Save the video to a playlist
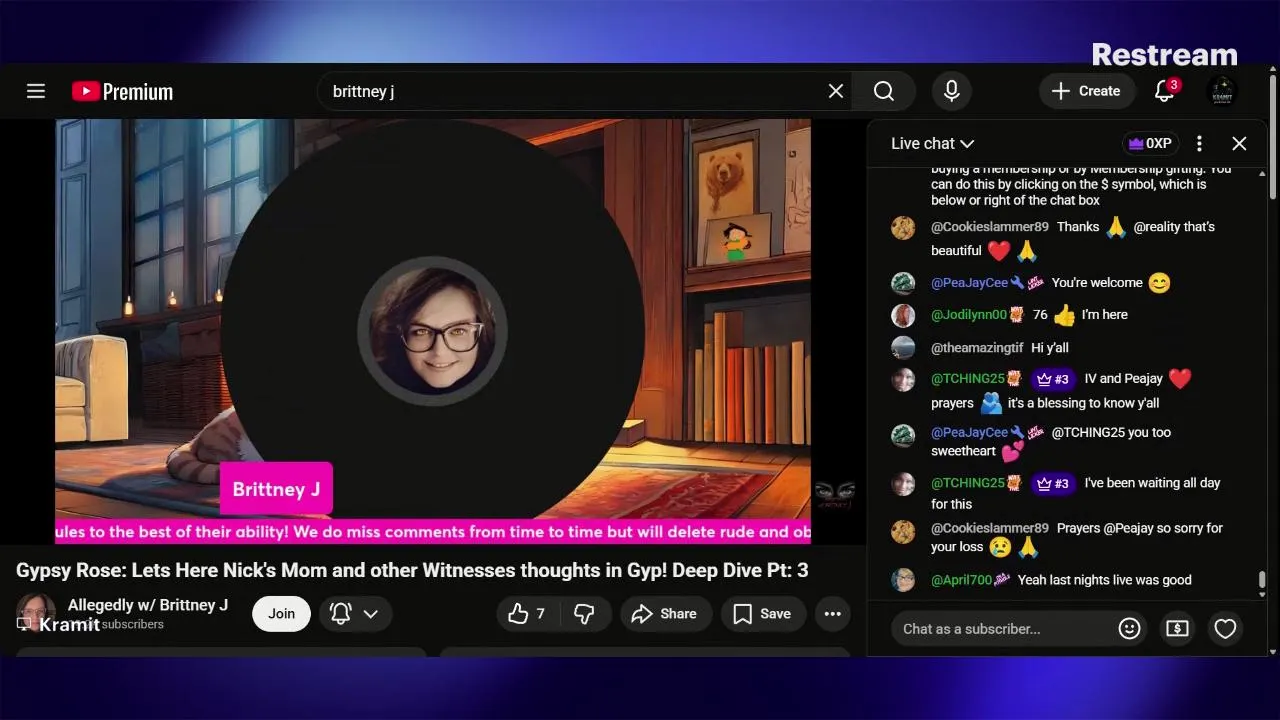Viewport: 1280px width, 720px height. [x=762, y=614]
